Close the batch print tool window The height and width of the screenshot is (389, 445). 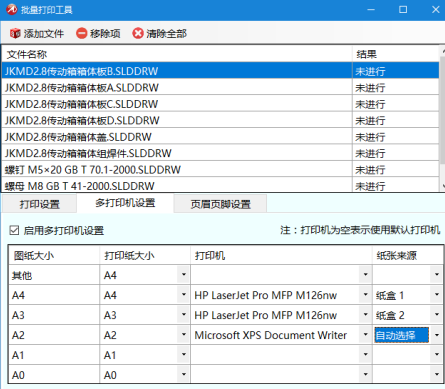pos(435,10)
